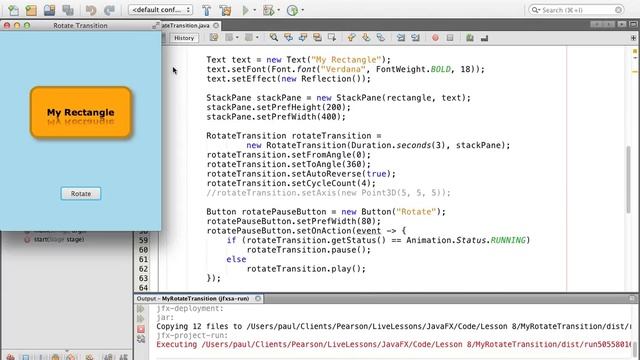This screenshot has height=360, width=640.
Task: Click minimize Output panel icon
Action: 632,299
